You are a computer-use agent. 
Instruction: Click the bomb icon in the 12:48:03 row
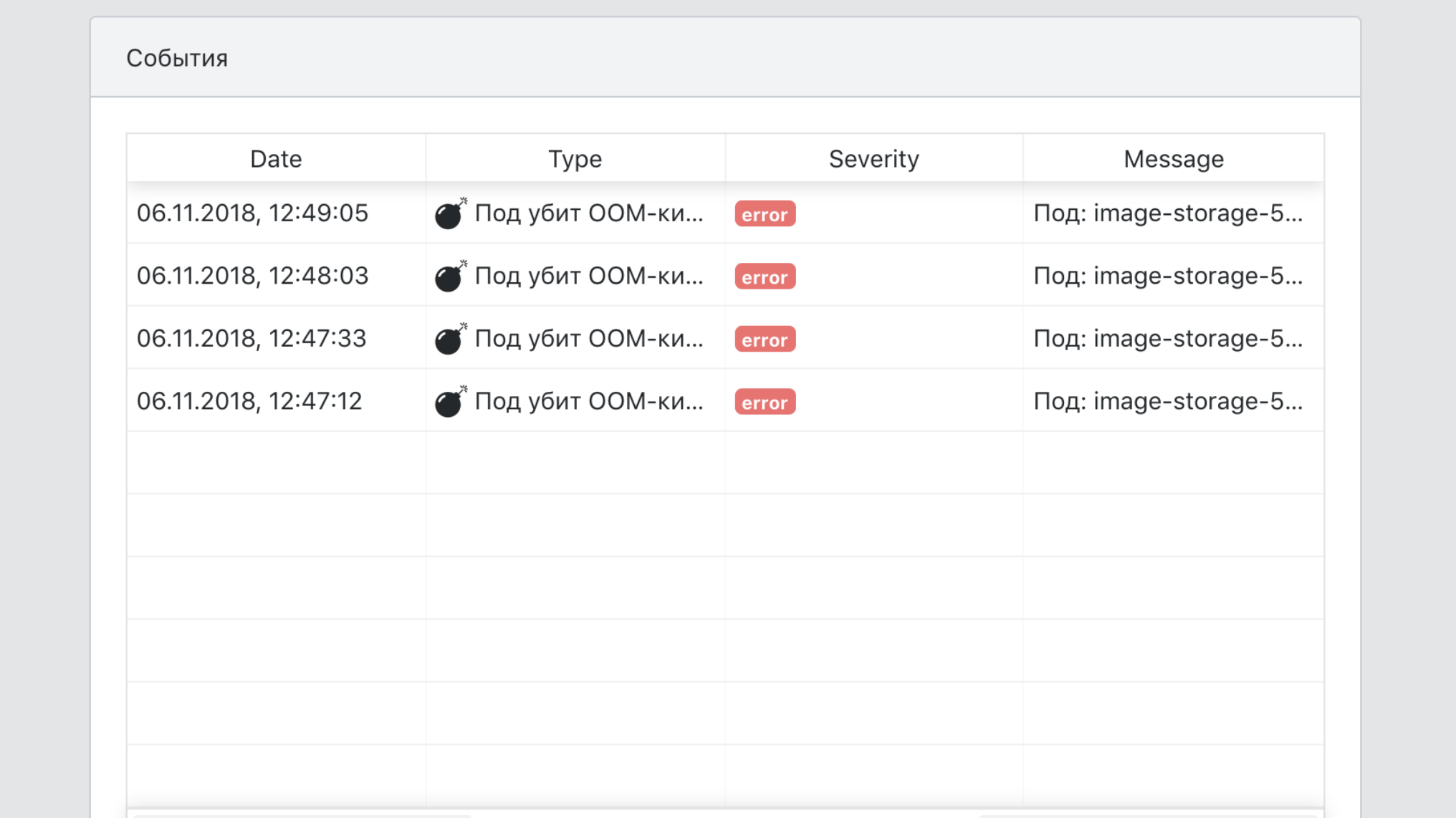(451, 276)
